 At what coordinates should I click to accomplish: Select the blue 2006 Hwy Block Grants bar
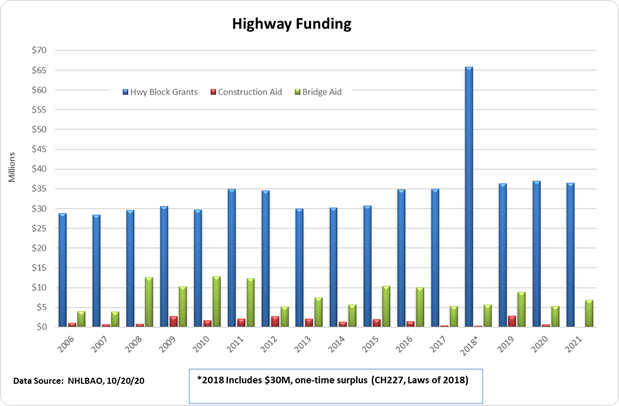click(x=62, y=270)
